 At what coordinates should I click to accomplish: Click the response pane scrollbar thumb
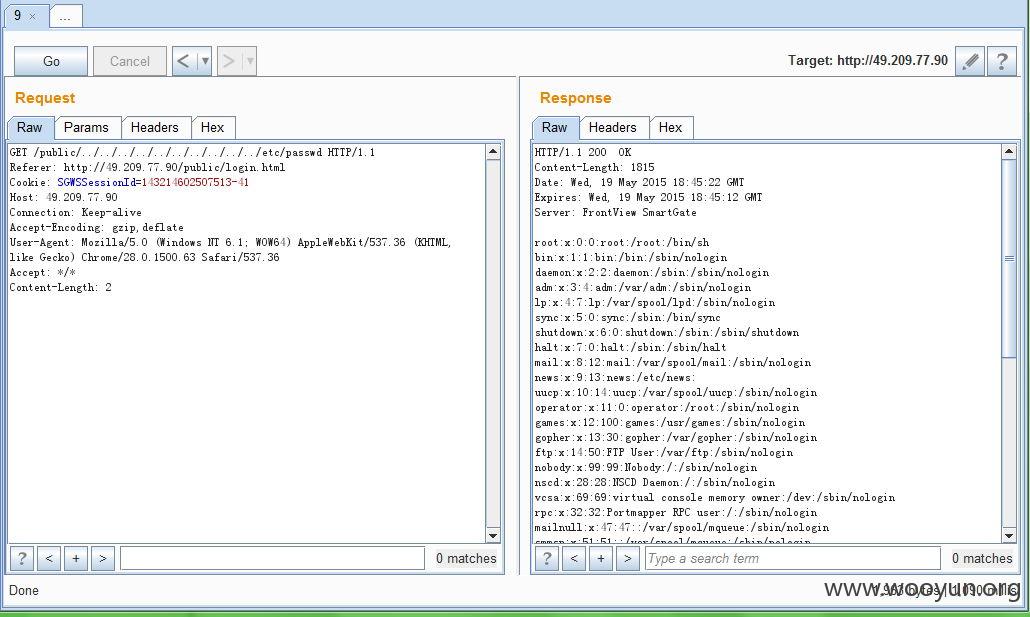[1010, 258]
